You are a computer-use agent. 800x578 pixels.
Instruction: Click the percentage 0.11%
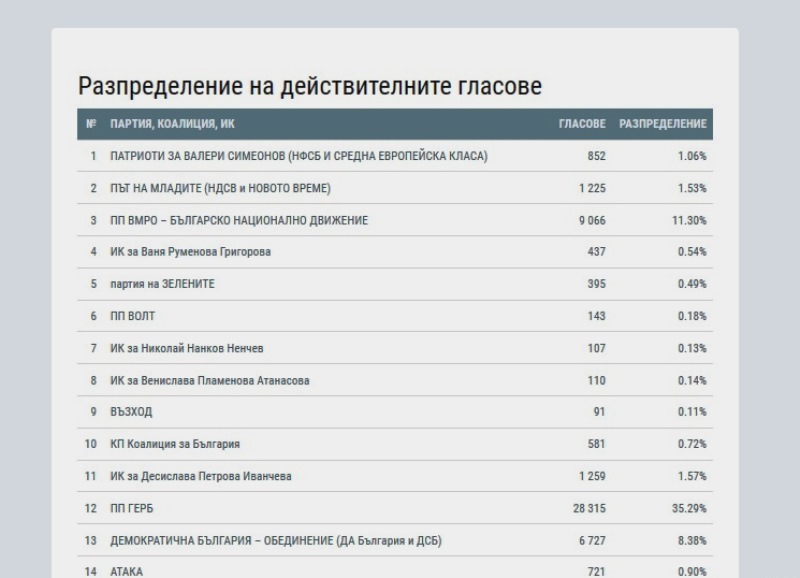click(x=692, y=412)
